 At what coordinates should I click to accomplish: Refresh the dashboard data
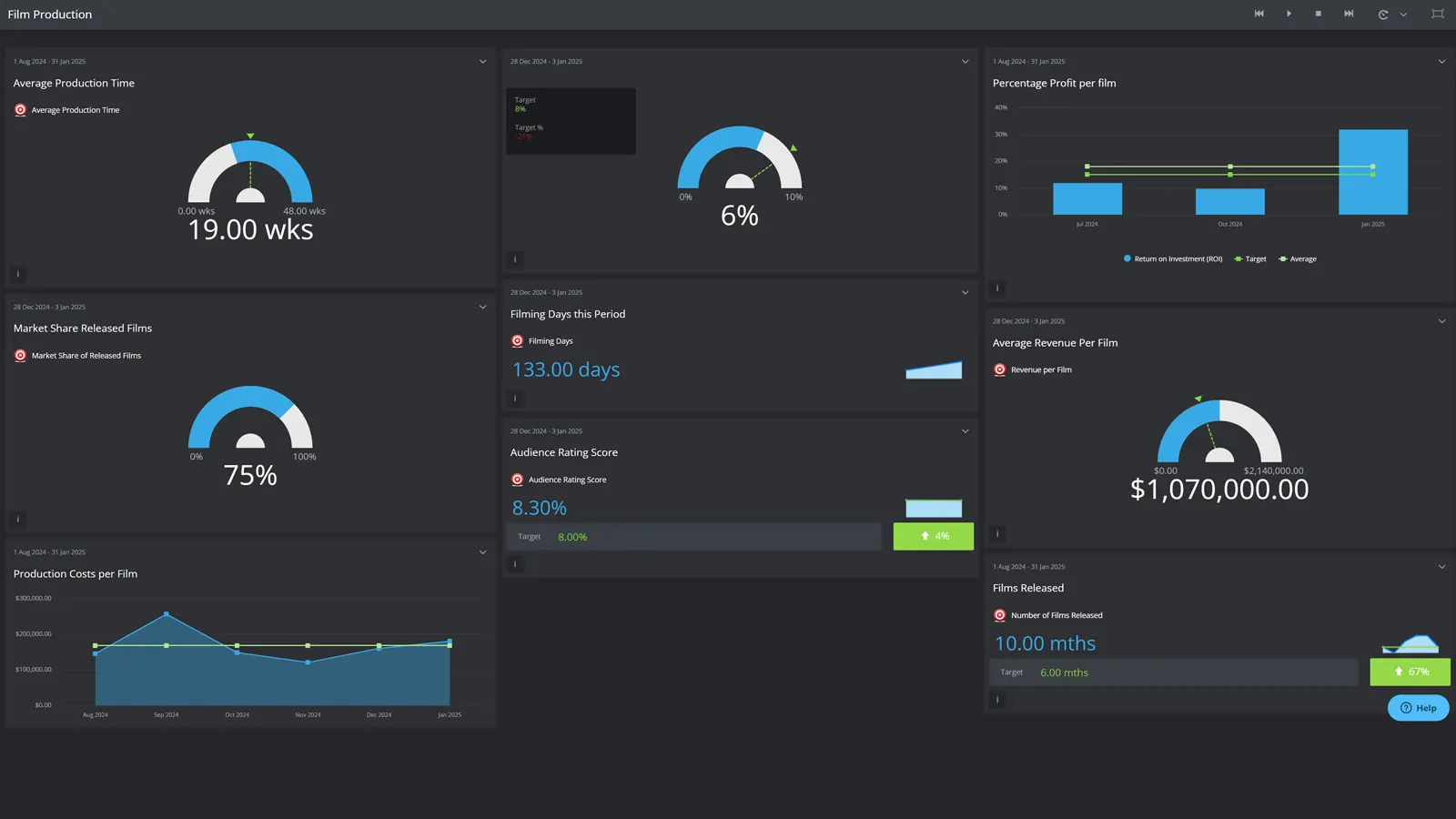pyautogui.click(x=1383, y=15)
